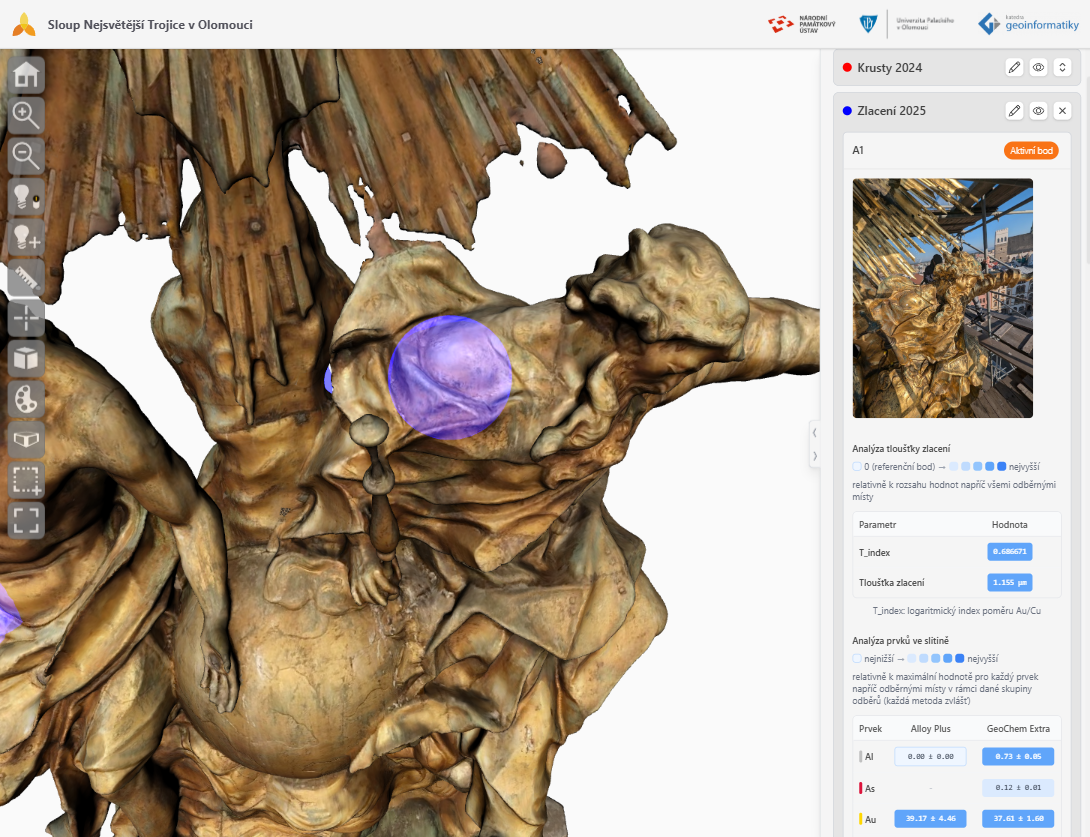Viewport: 1090px width, 837px height.
Task: Activate the crosshair point picking tool
Action: pos(26,318)
